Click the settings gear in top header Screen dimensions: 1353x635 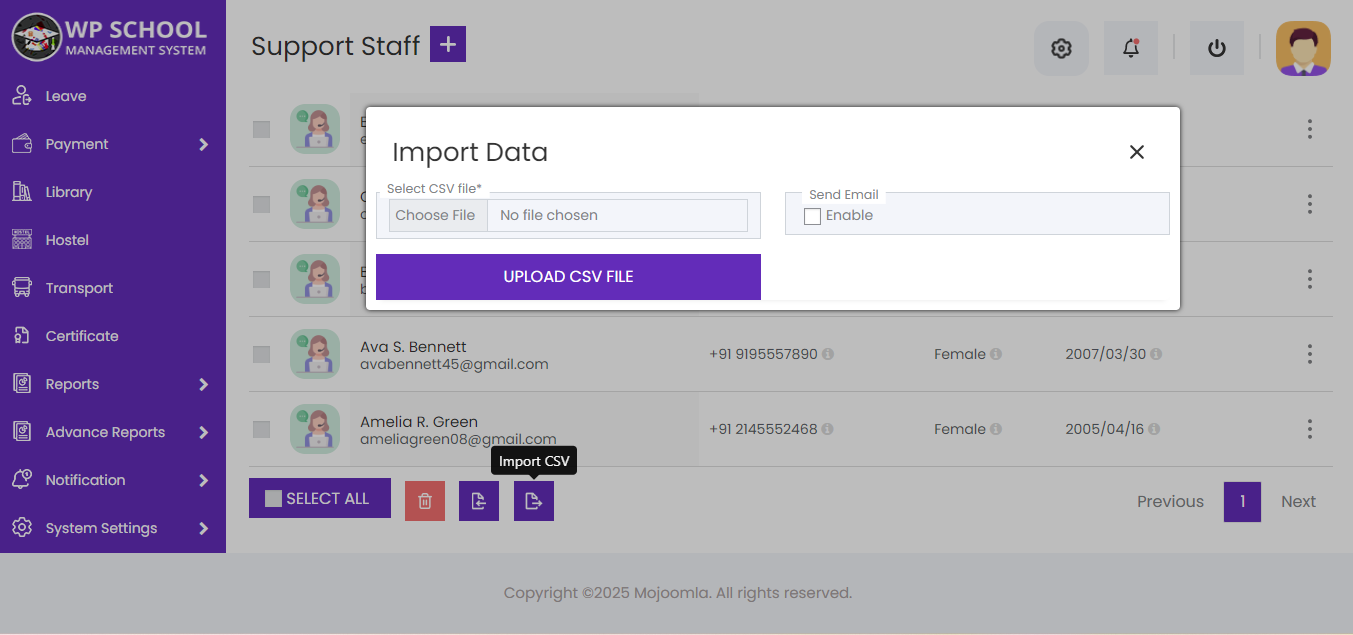1061,48
